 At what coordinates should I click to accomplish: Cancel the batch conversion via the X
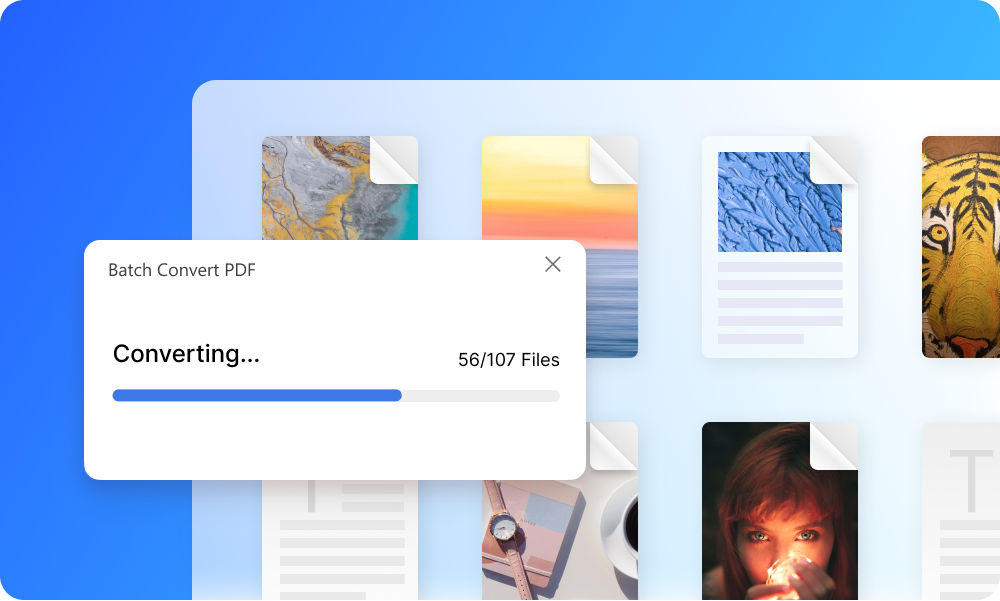pos(553,265)
